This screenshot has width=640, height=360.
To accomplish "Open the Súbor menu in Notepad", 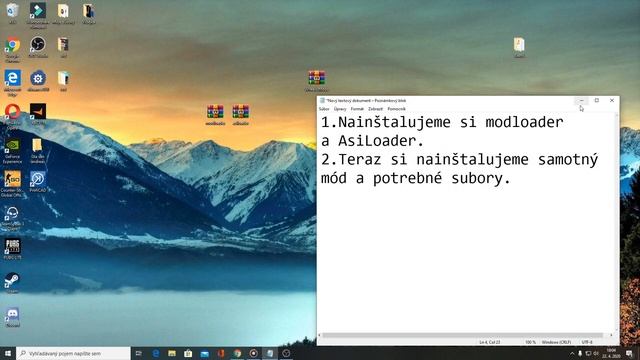I will 324,109.
